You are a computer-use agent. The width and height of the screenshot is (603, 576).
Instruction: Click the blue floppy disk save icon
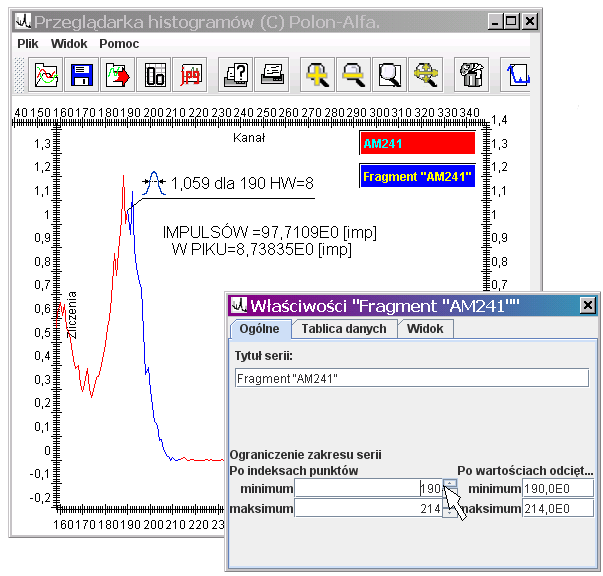[82, 74]
